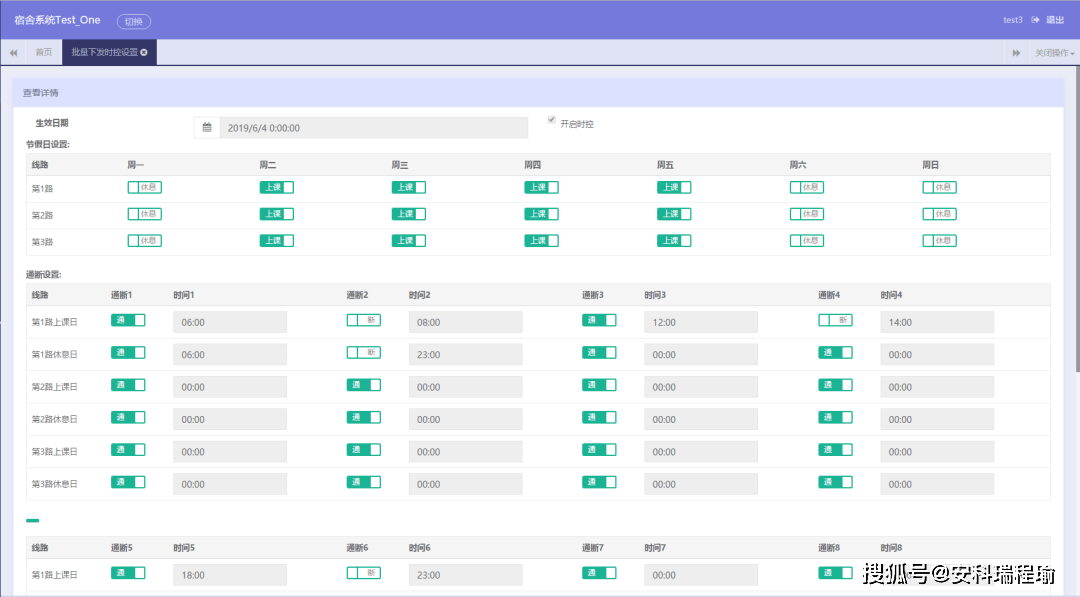Toggle 通断2 switch for 第3路休息日
The height and width of the screenshot is (597, 1080).
(364, 482)
